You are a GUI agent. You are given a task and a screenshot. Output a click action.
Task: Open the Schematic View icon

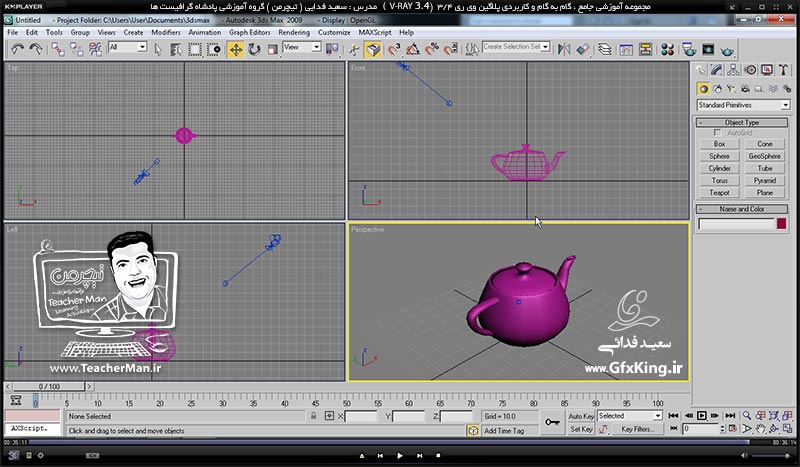[x=645, y=50]
